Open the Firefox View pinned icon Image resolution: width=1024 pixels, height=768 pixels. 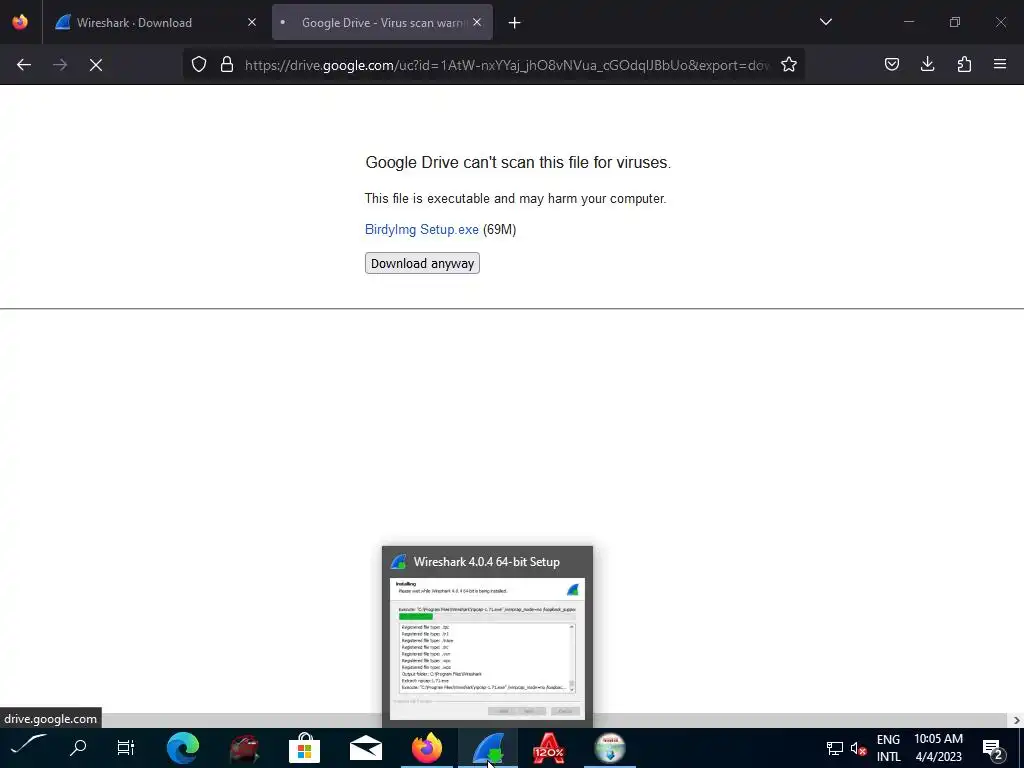[x=20, y=22]
